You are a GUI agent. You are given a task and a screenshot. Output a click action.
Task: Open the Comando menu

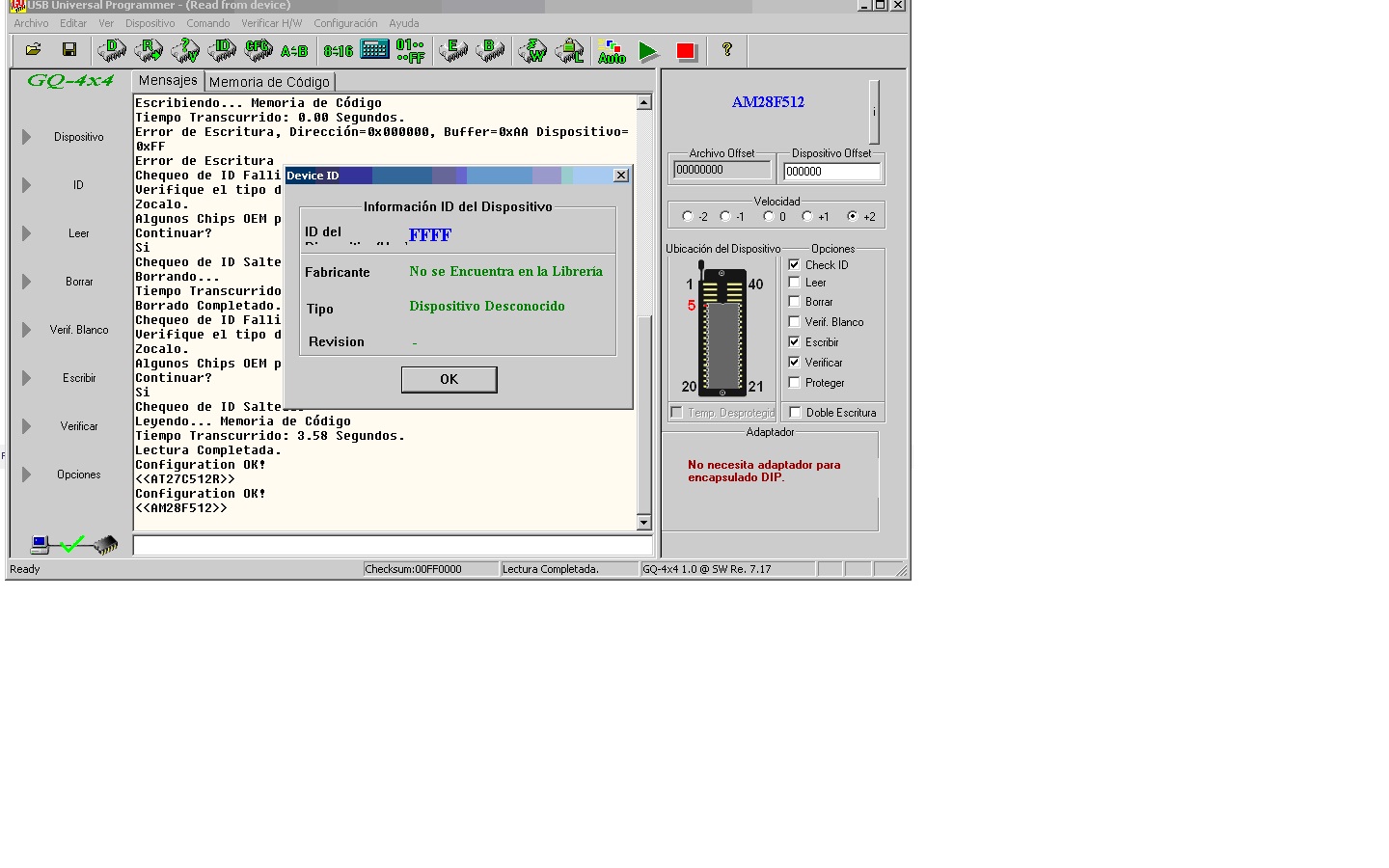207,23
